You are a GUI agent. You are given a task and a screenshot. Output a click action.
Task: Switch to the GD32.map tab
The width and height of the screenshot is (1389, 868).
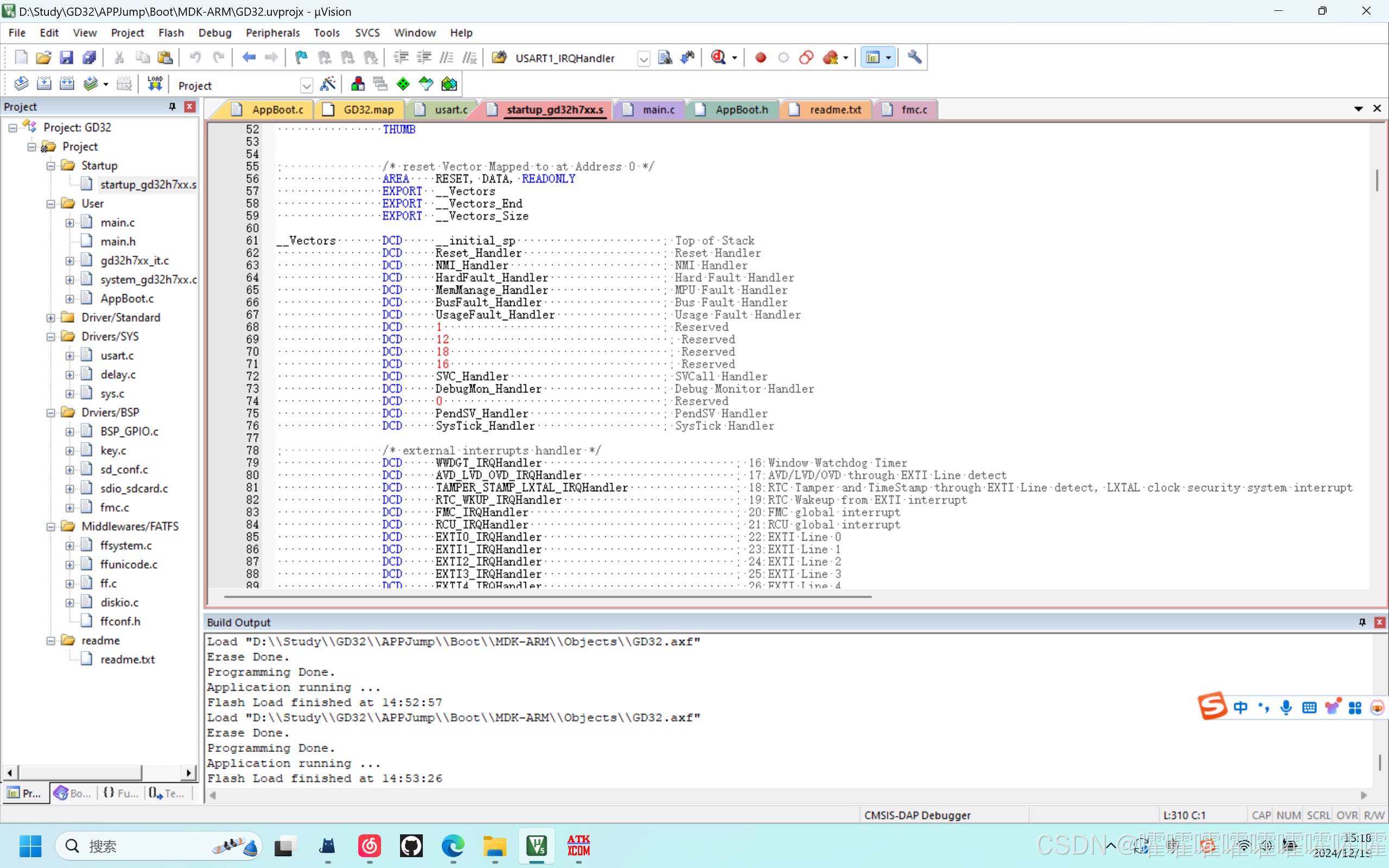pyautogui.click(x=368, y=110)
